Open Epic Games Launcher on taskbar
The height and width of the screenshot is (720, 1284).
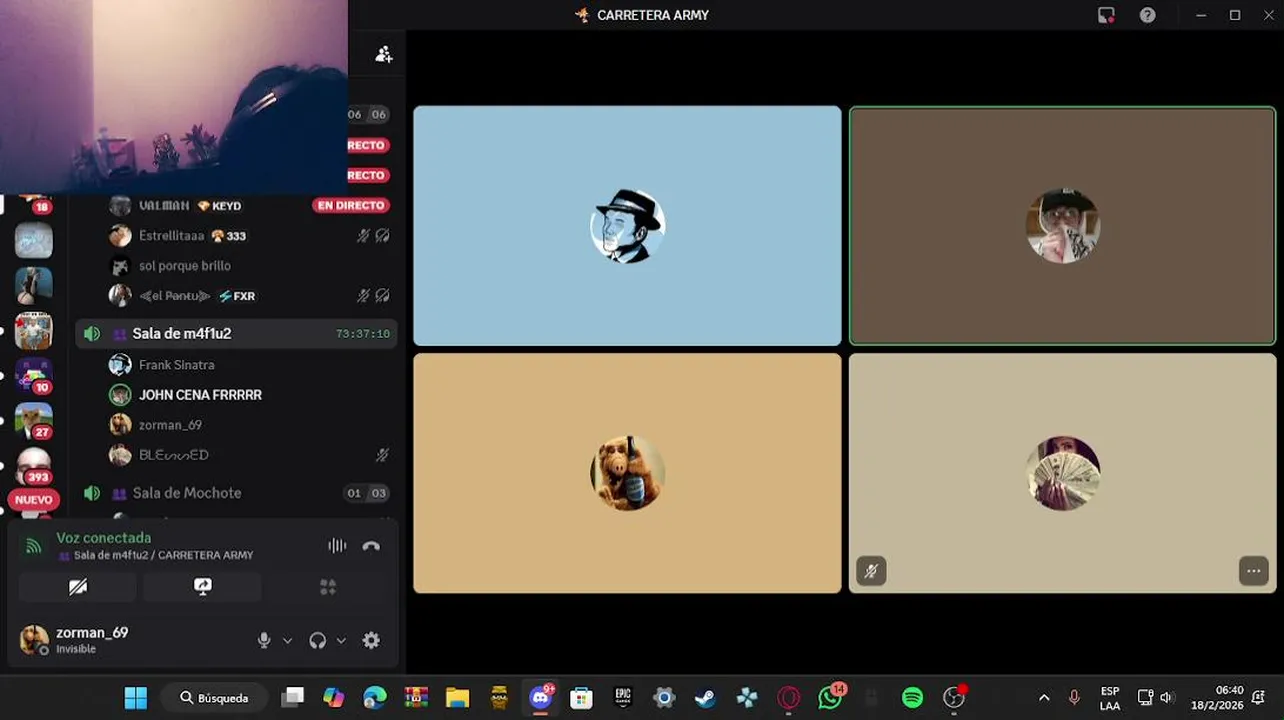(623, 698)
